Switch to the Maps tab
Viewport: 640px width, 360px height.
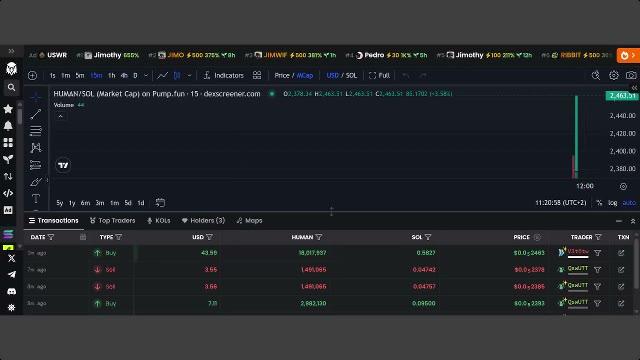click(249, 220)
